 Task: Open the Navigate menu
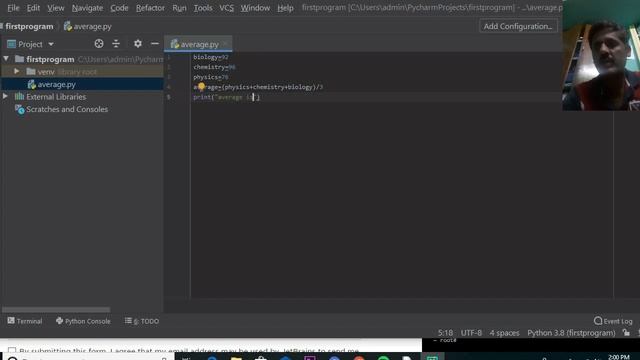point(87,8)
